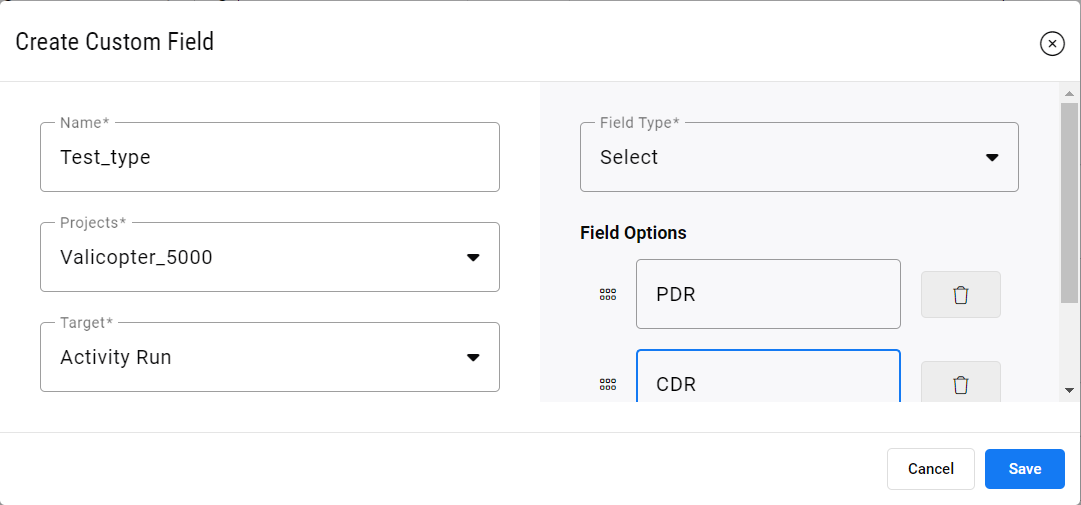The height and width of the screenshot is (505, 1081).
Task: Click the Projects field's dropdown arrow
Action: tap(473, 258)
